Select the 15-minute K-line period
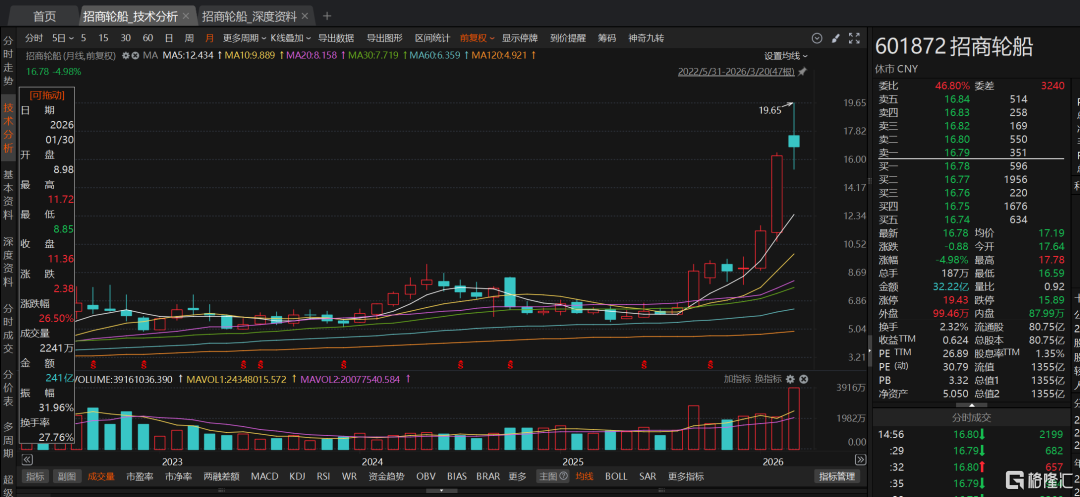The width and height of the screenshot is (1080, 497). tap(103, 38)
